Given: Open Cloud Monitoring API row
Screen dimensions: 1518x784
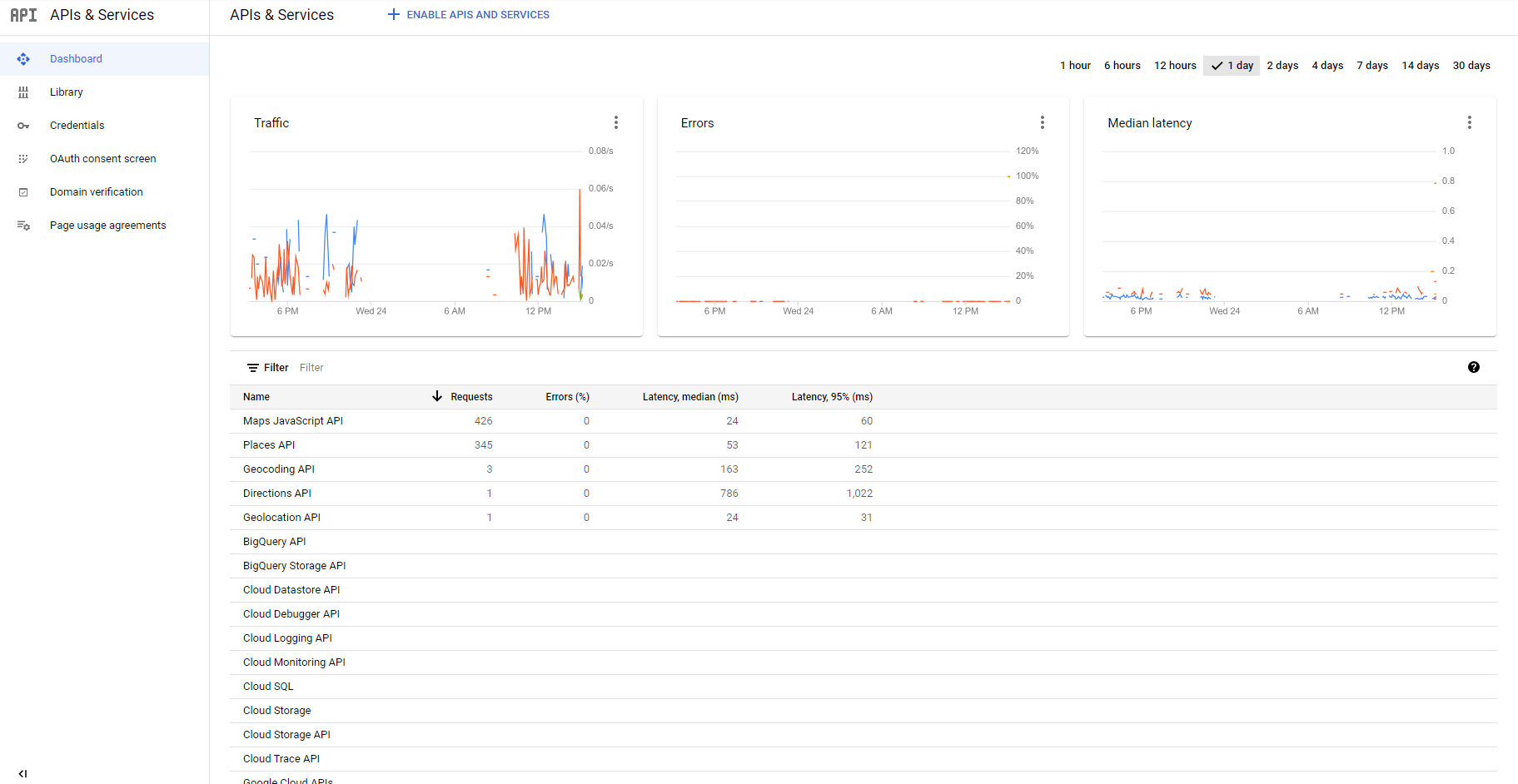Looking at the screenshot, I should (x=864, y=662).
